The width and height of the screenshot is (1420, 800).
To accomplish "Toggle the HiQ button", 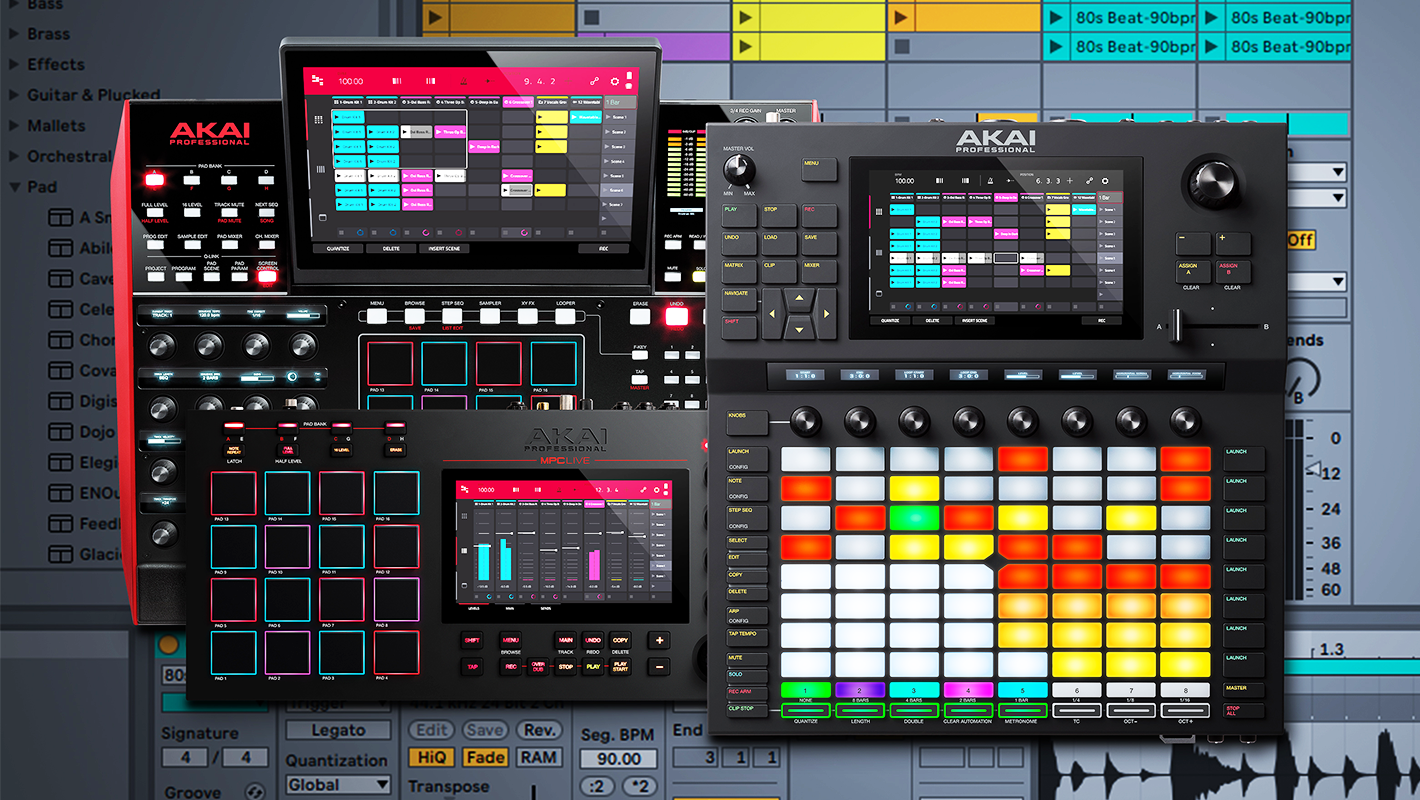I will click(x=432, y=757).
